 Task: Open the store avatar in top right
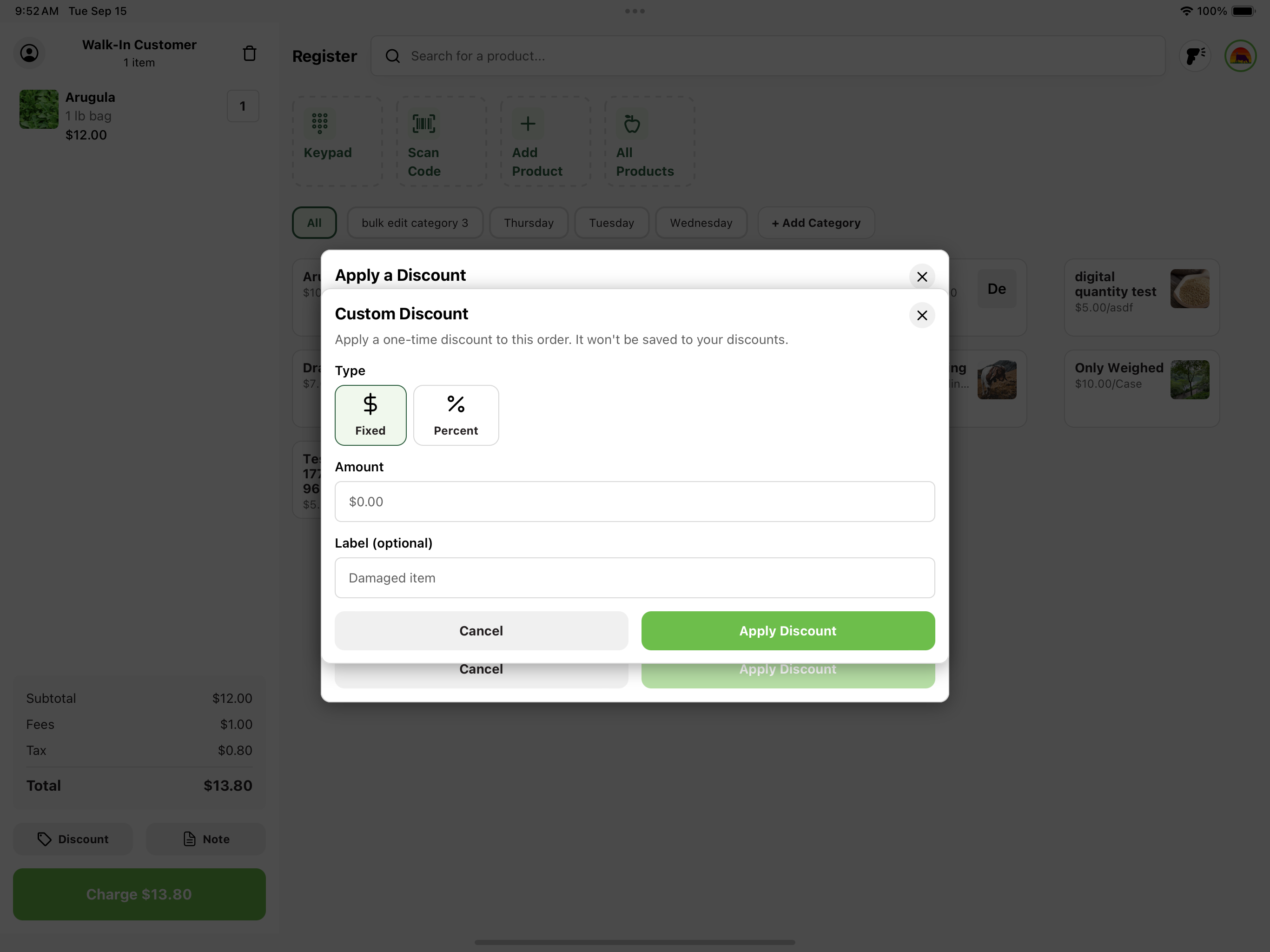pos(1241,56)
